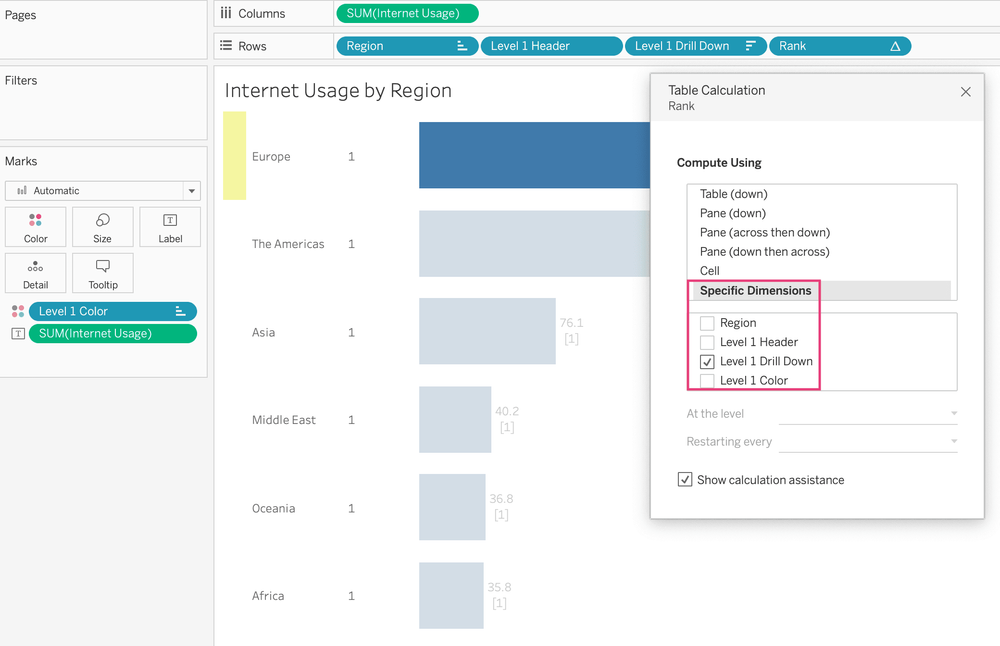1000x646 pixels.
Task: Open the Label property on the Marks card
Action: (169, 226)
